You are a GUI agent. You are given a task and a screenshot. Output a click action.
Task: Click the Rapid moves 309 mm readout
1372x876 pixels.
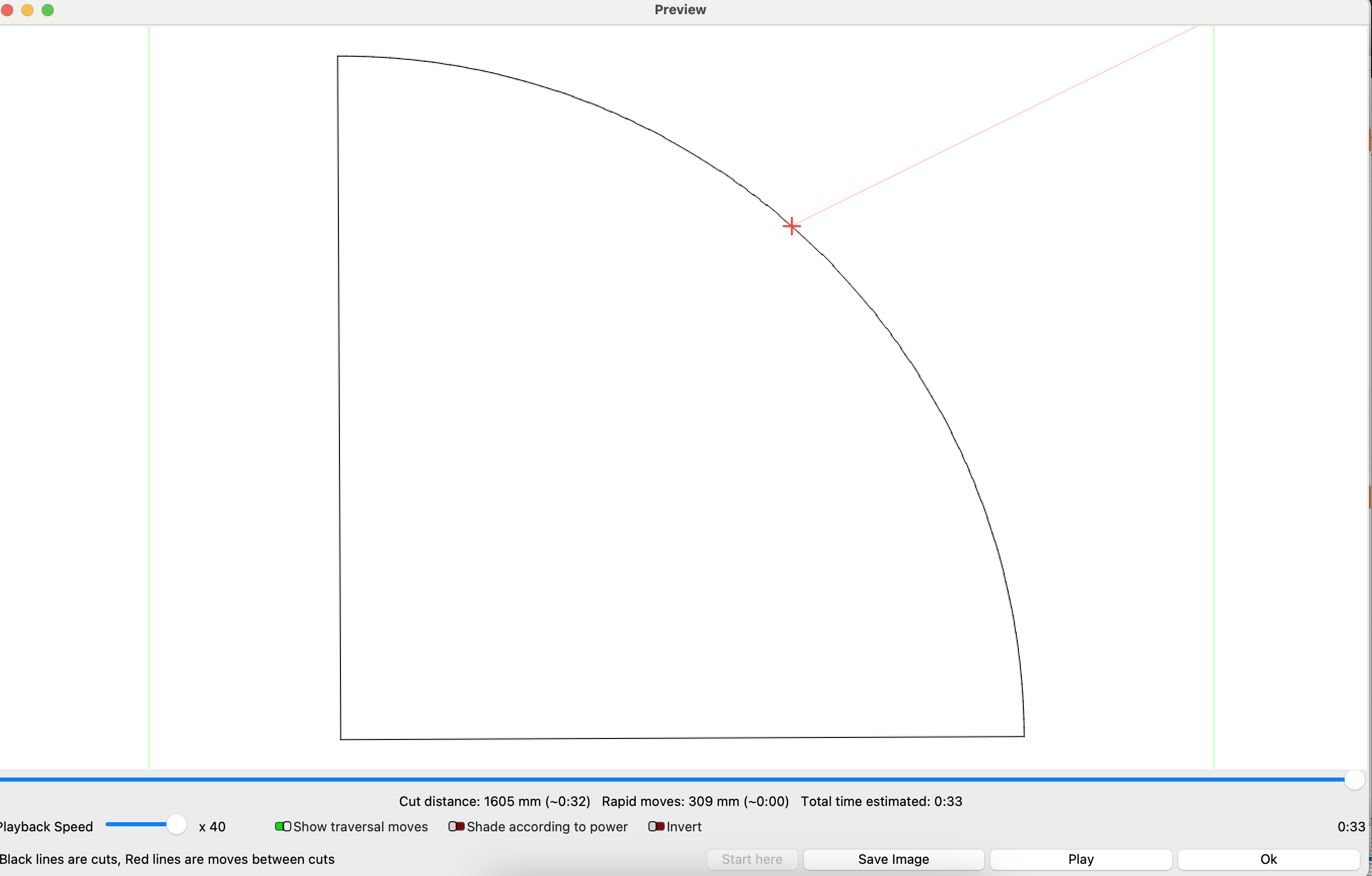[x=695, y=801]
